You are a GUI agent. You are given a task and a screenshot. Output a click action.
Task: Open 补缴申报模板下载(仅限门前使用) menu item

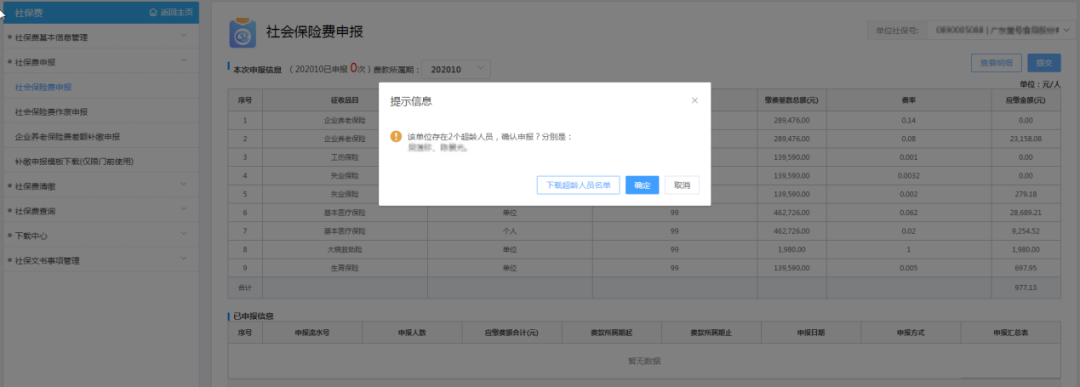pos(74,161)
